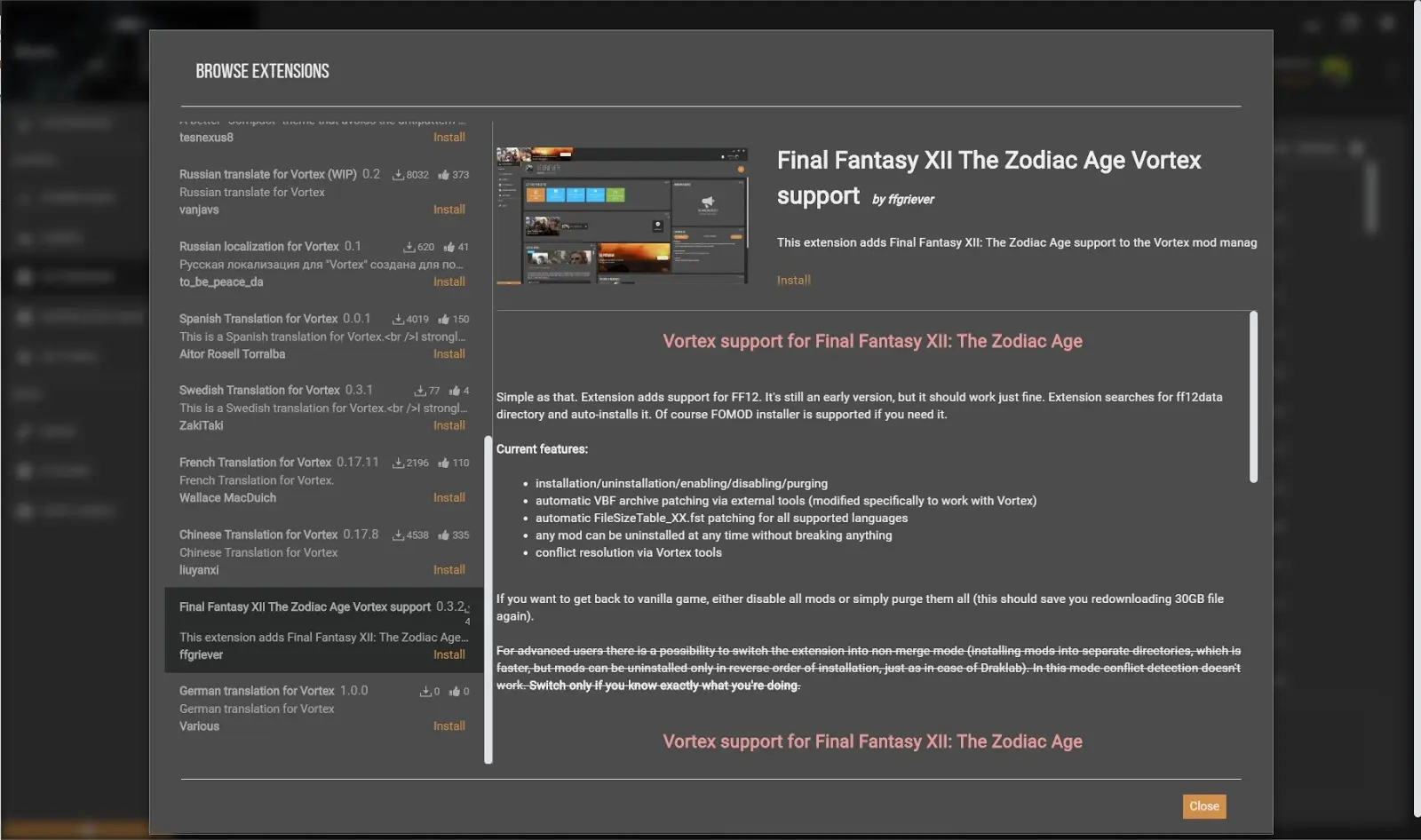Click downloads icon on Spanish Translation row

(399, 319)
